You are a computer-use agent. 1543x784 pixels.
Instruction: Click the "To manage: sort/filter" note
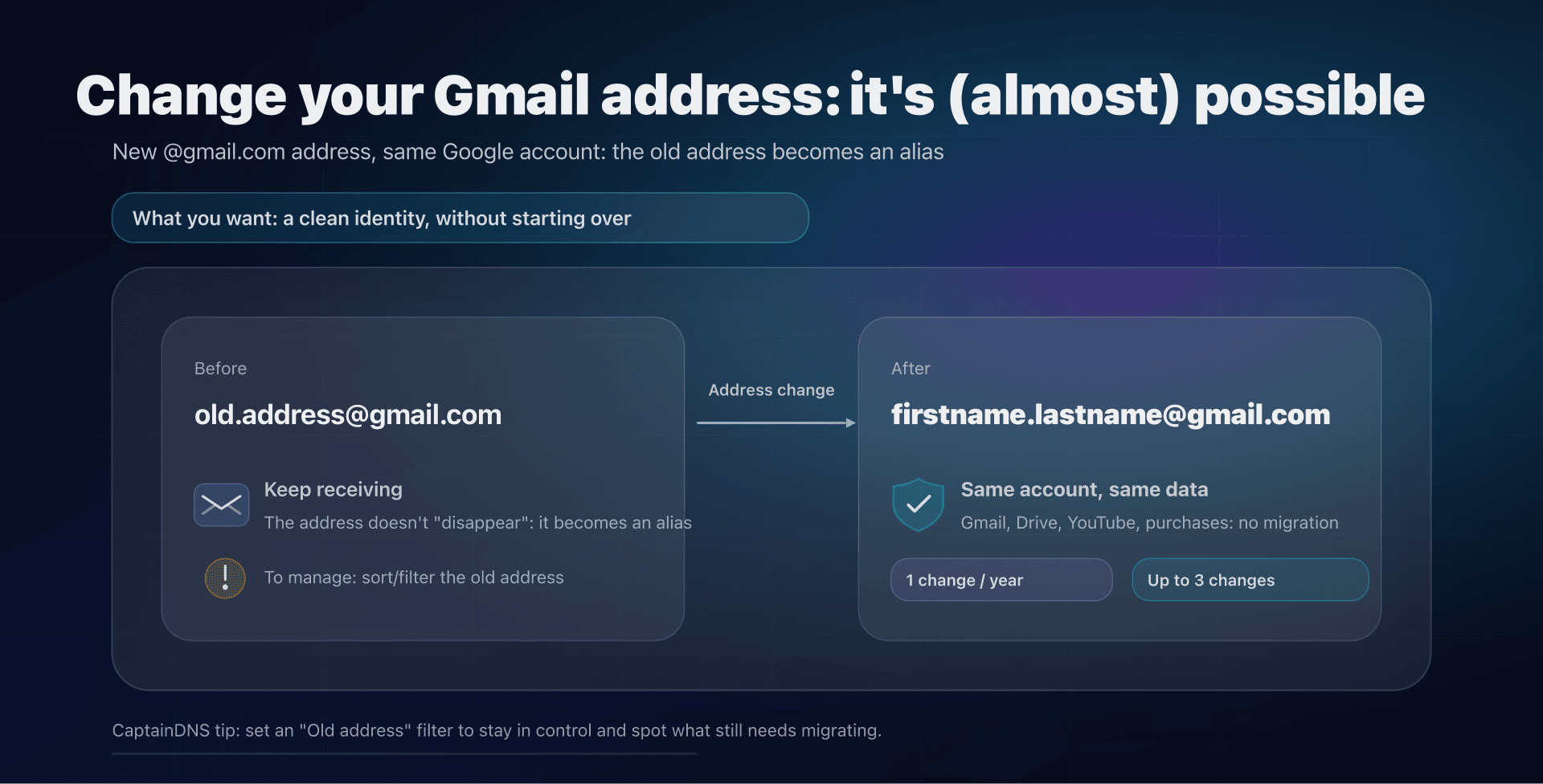(x=414, y=578)
